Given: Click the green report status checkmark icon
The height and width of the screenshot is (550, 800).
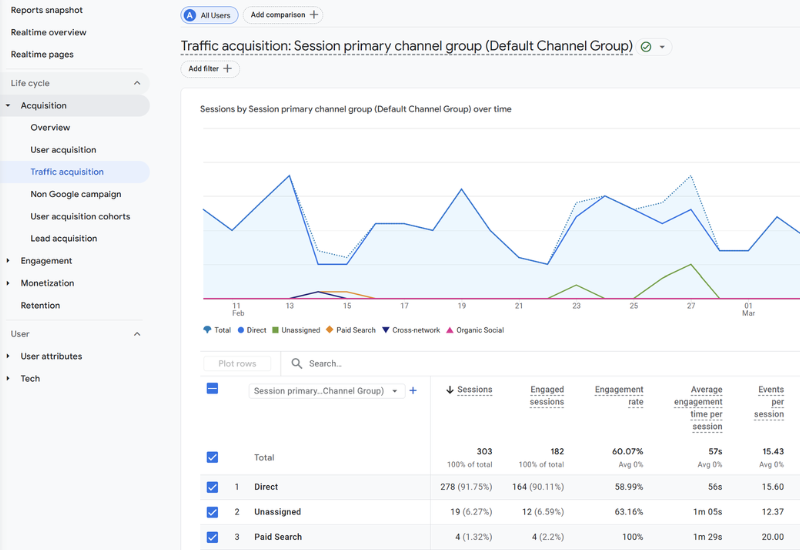Looking at the screenshot, I should pyautogui.click(x=646, y=47).
